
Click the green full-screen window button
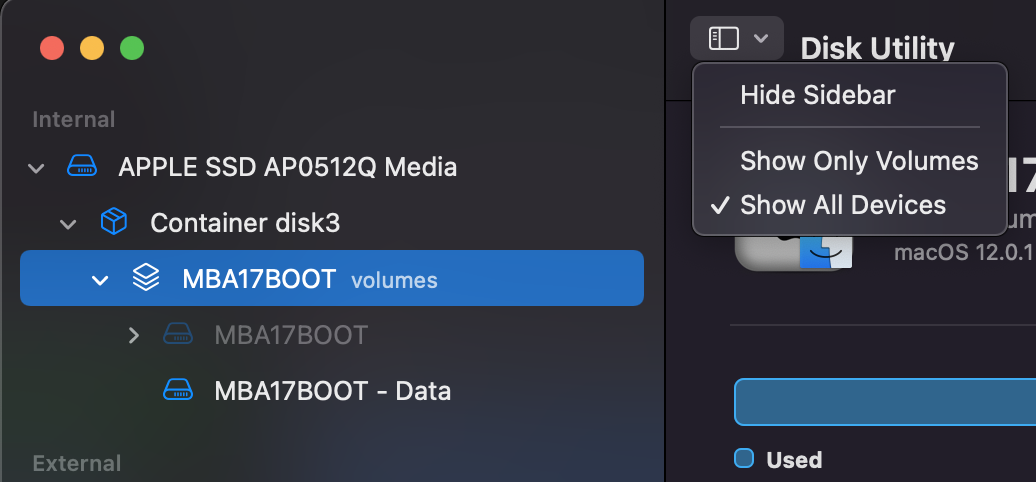coord(132,48)
